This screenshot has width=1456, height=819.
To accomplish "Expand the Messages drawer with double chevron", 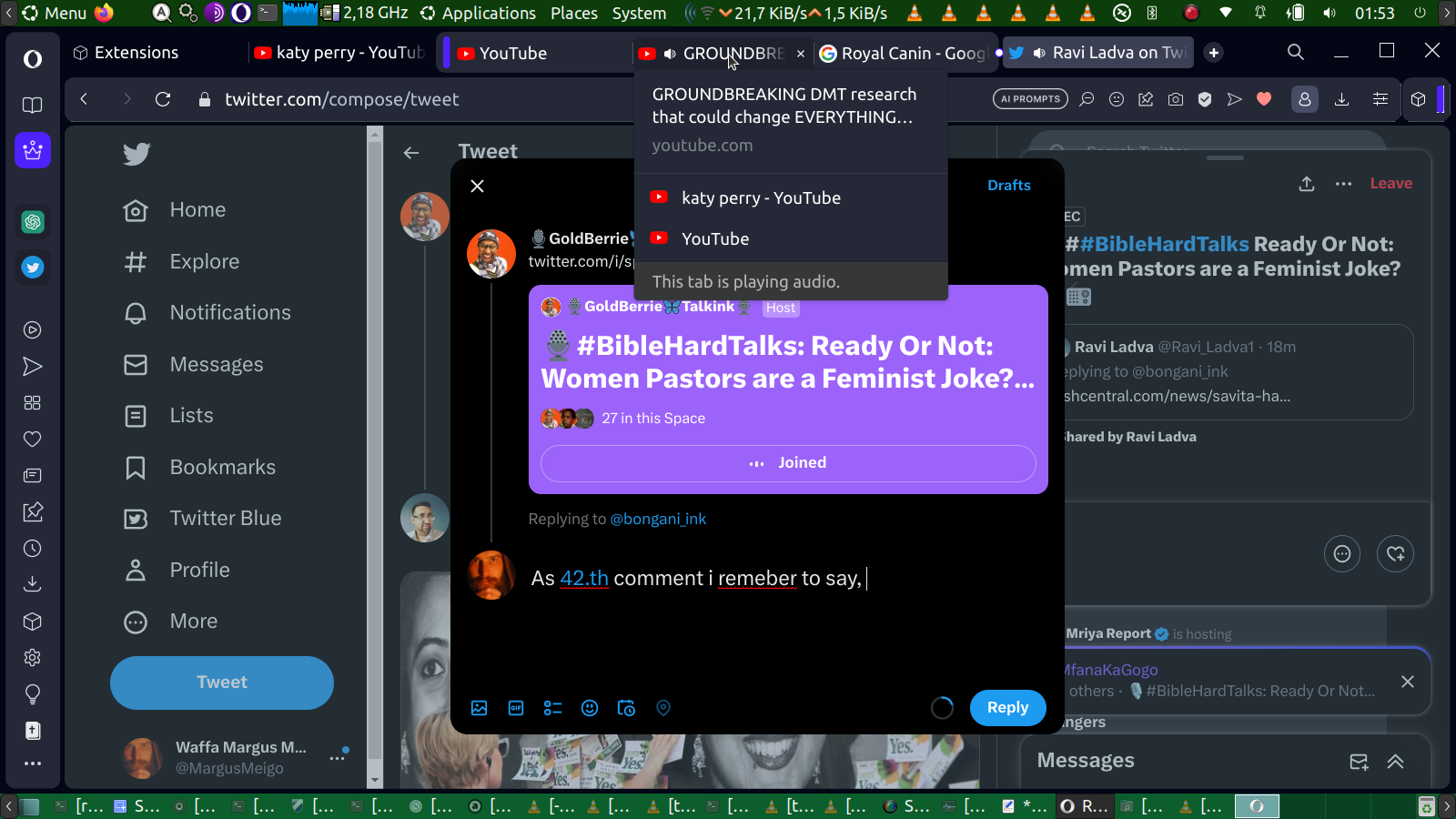I will pyautogui.click(x=1396, y=762).
